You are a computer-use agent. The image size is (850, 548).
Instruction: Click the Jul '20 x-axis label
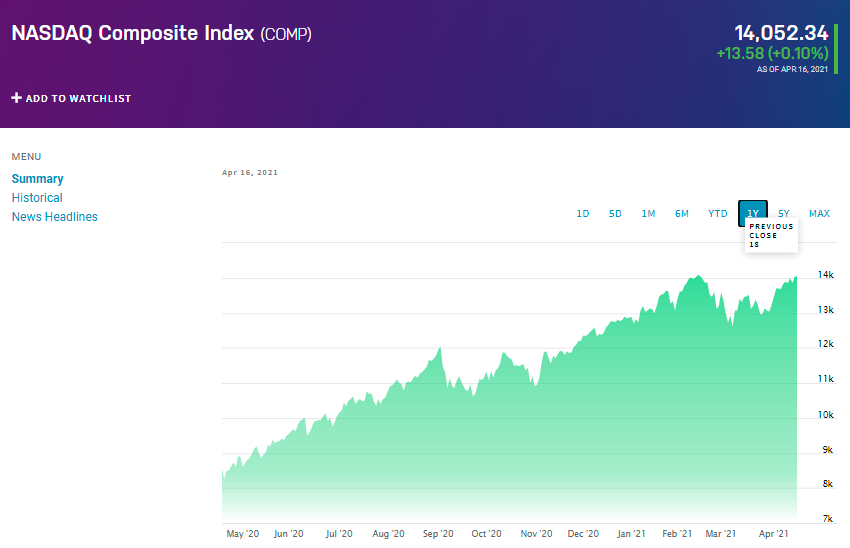339,534
